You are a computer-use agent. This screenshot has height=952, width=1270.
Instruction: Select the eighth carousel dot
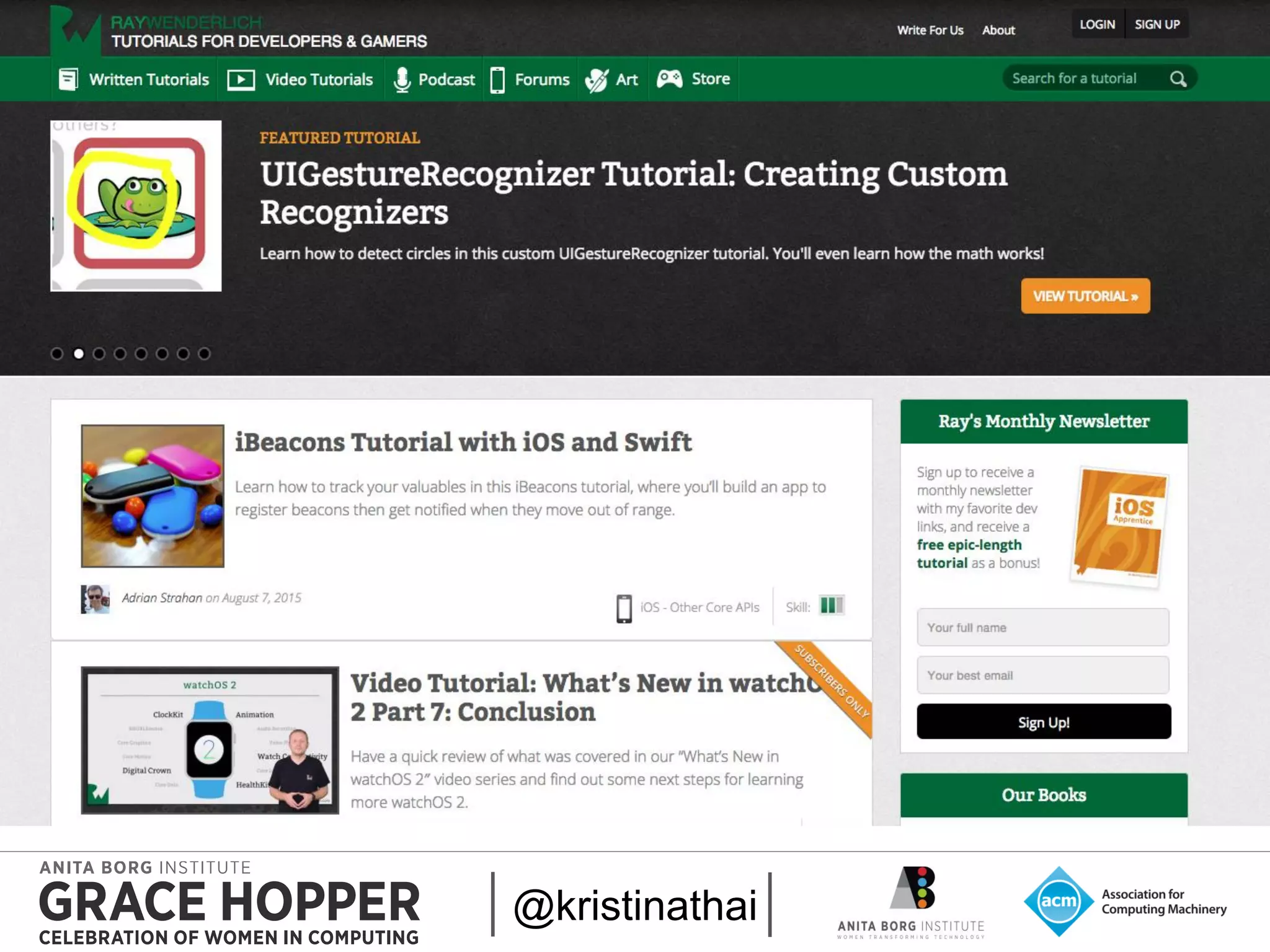[204, 353]
